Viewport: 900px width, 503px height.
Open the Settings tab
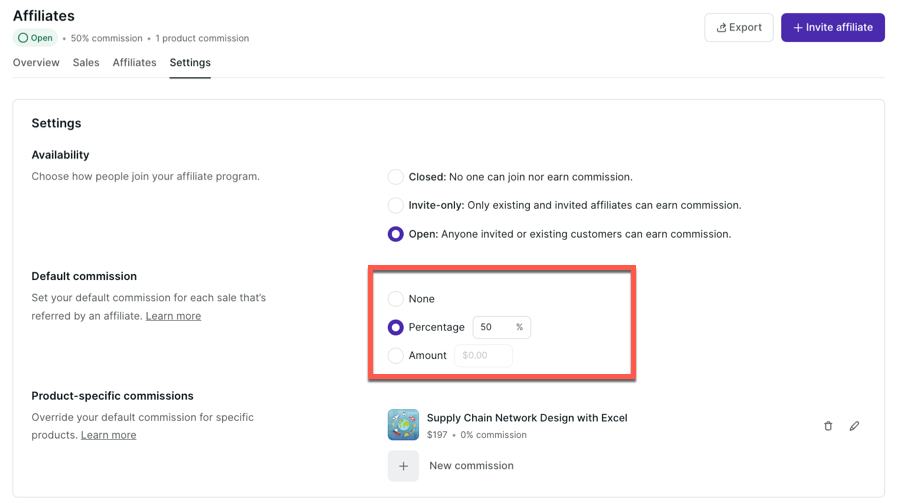[x=190, y=62]
